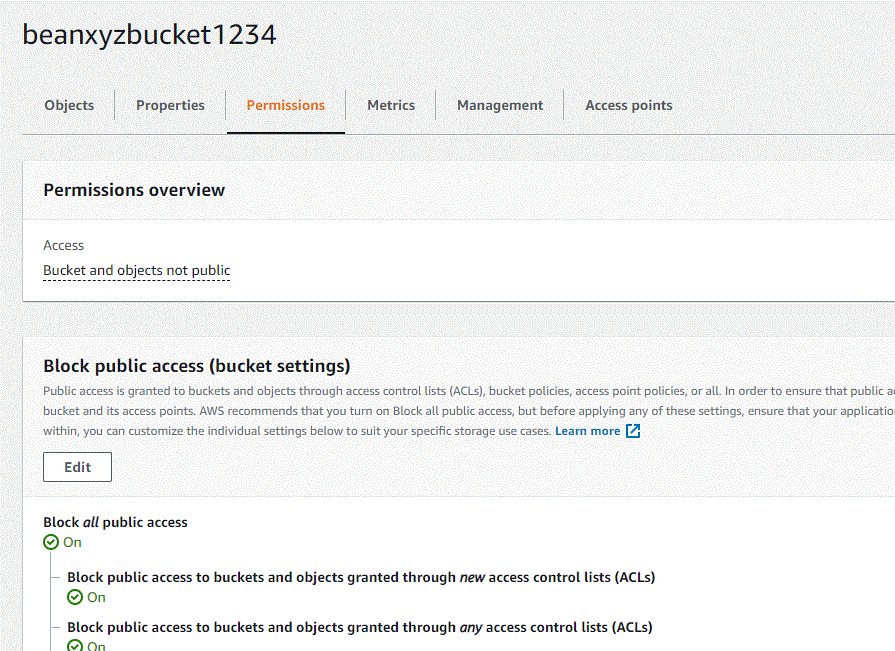The image size is (895, 651).
Task: Click the On status icon under the new ACLs setting
Action: [73, 596]
